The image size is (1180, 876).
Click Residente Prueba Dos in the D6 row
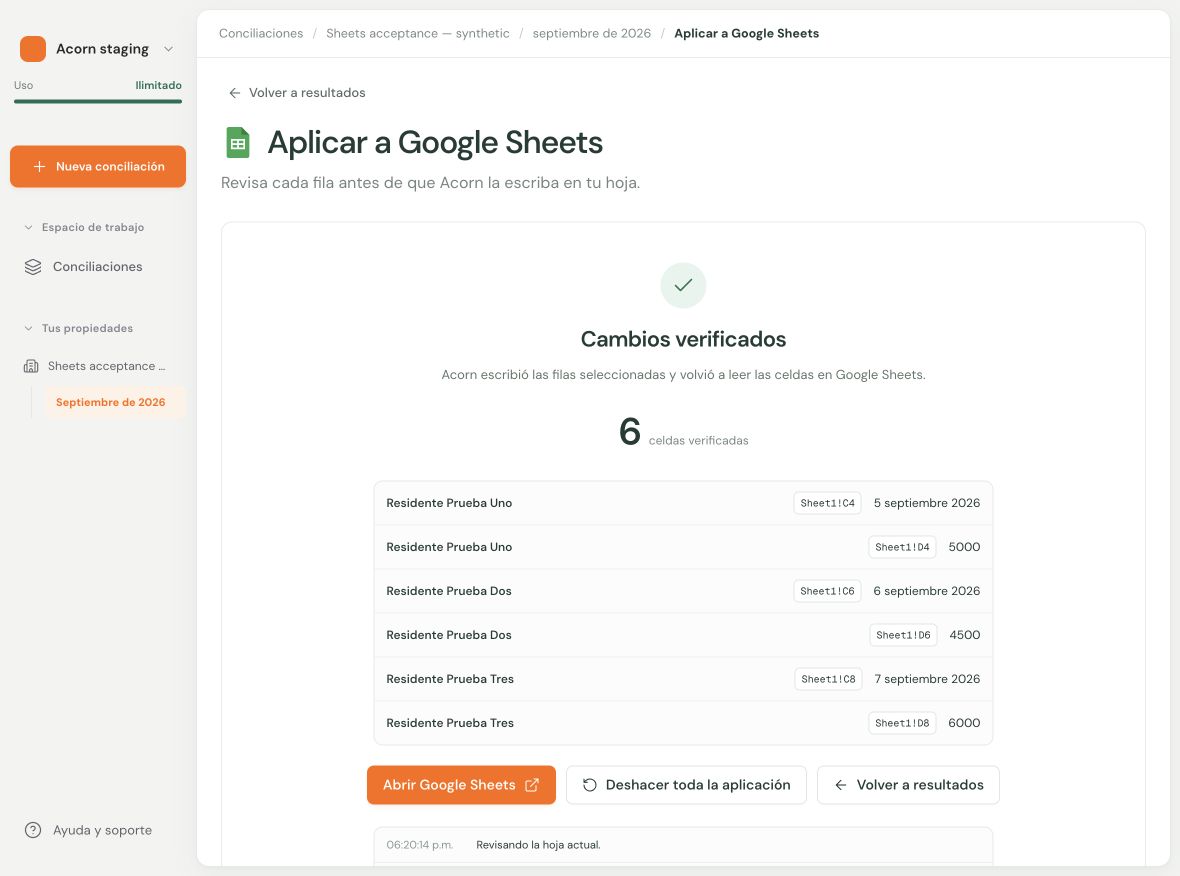pos(449,635)
